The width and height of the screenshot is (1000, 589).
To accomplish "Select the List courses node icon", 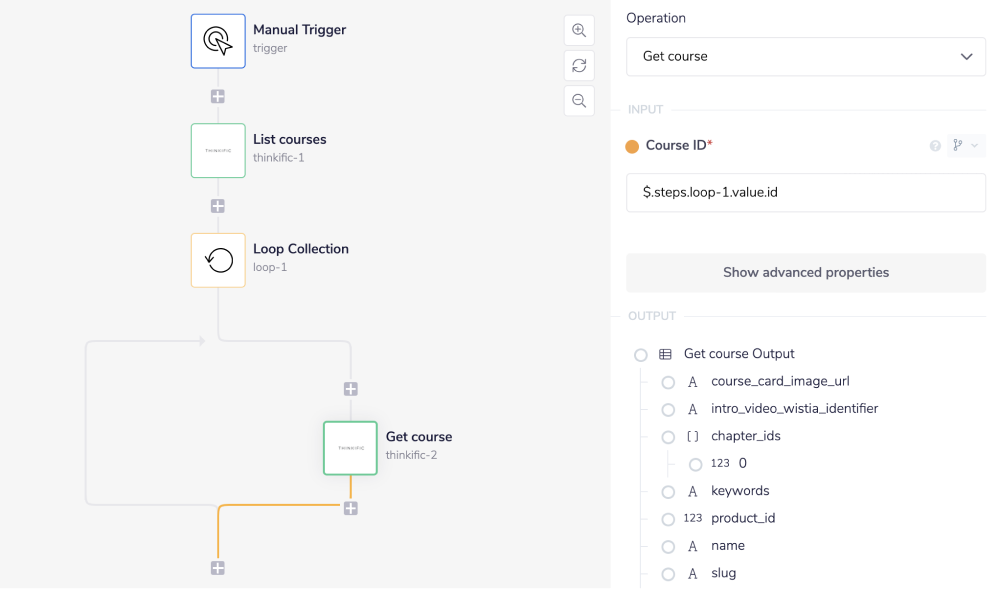I will (218, 150).
